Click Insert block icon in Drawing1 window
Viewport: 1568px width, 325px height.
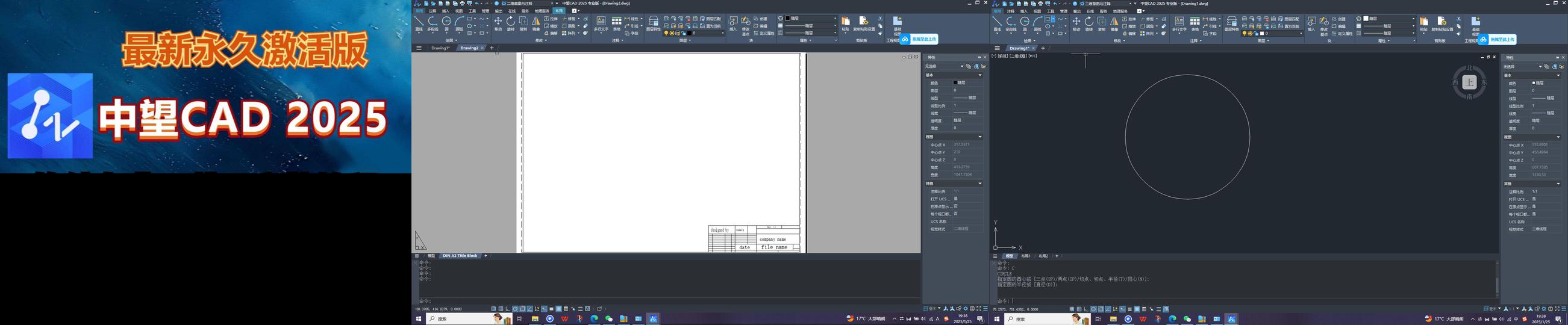point(1311,23)
